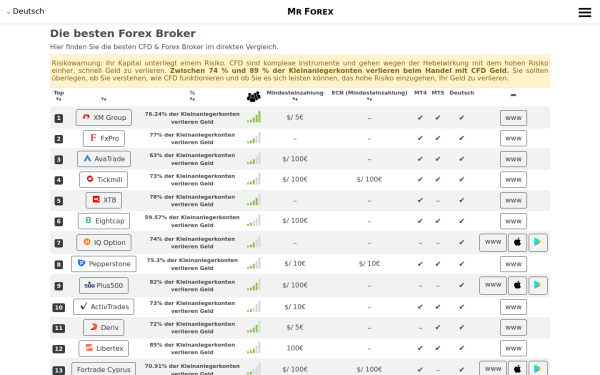Open the Deriv broker button
Image resolution: width=600 pixels, height=375 pixels.
pyautogui.click(x=104, y=327)
